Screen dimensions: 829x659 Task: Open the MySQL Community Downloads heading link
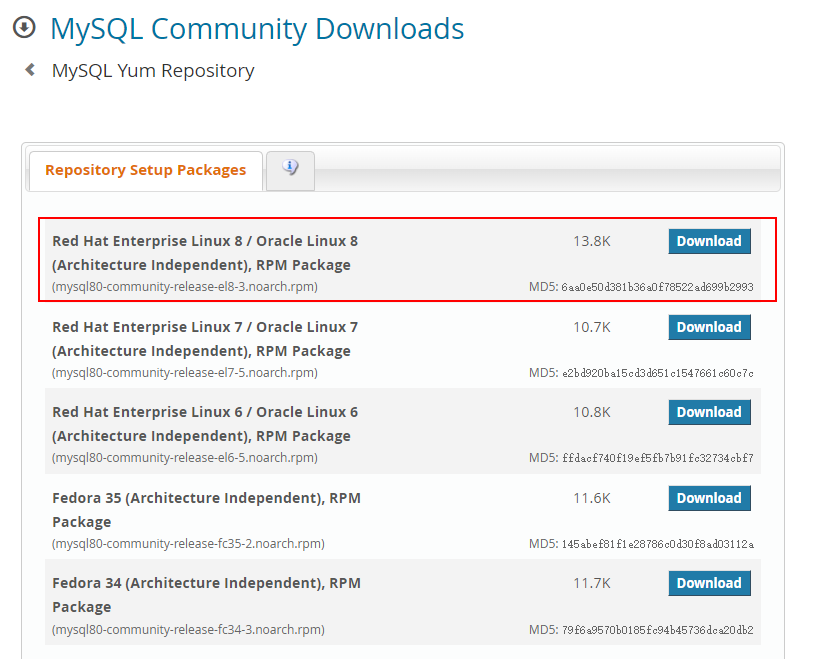click(257, 29)
